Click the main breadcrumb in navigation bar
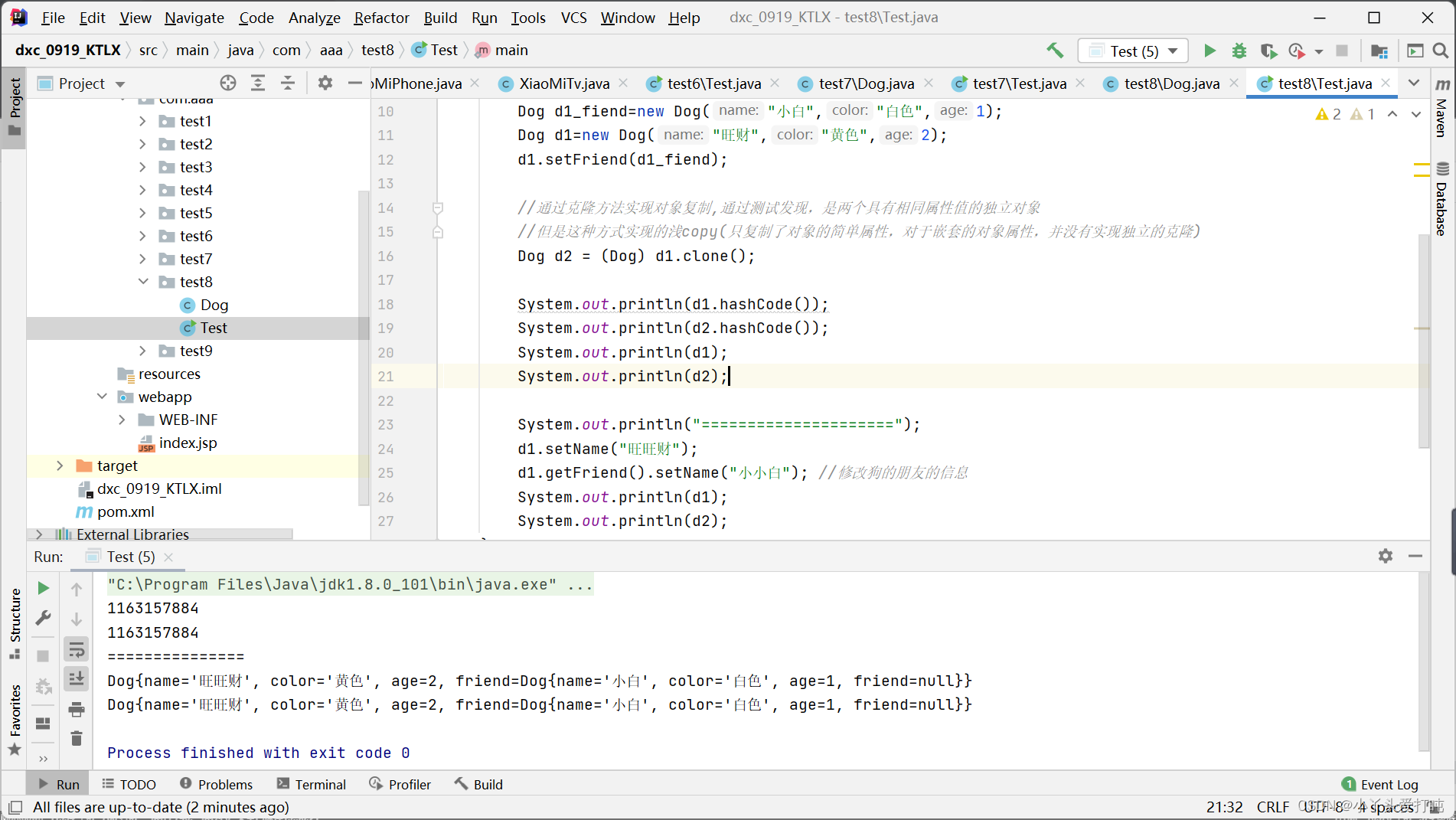1456x820 pixels. (x=502, y=50)
